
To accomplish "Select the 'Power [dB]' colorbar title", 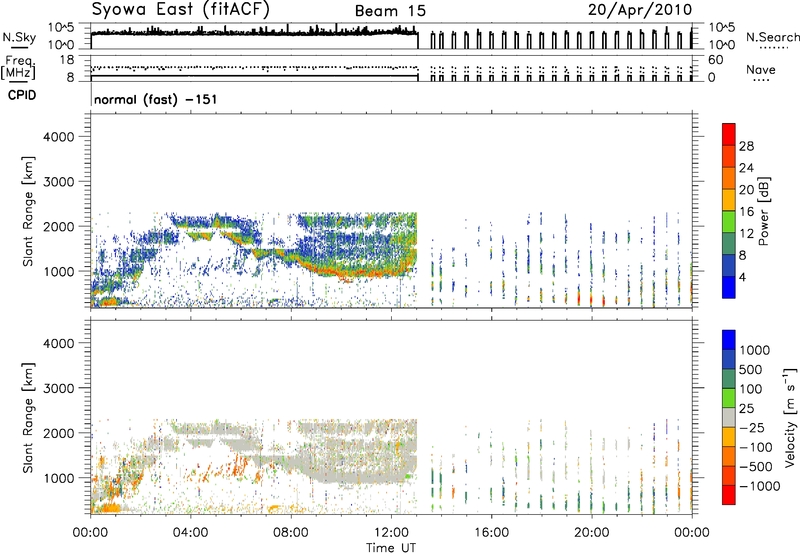I will [x=763, y=211].
